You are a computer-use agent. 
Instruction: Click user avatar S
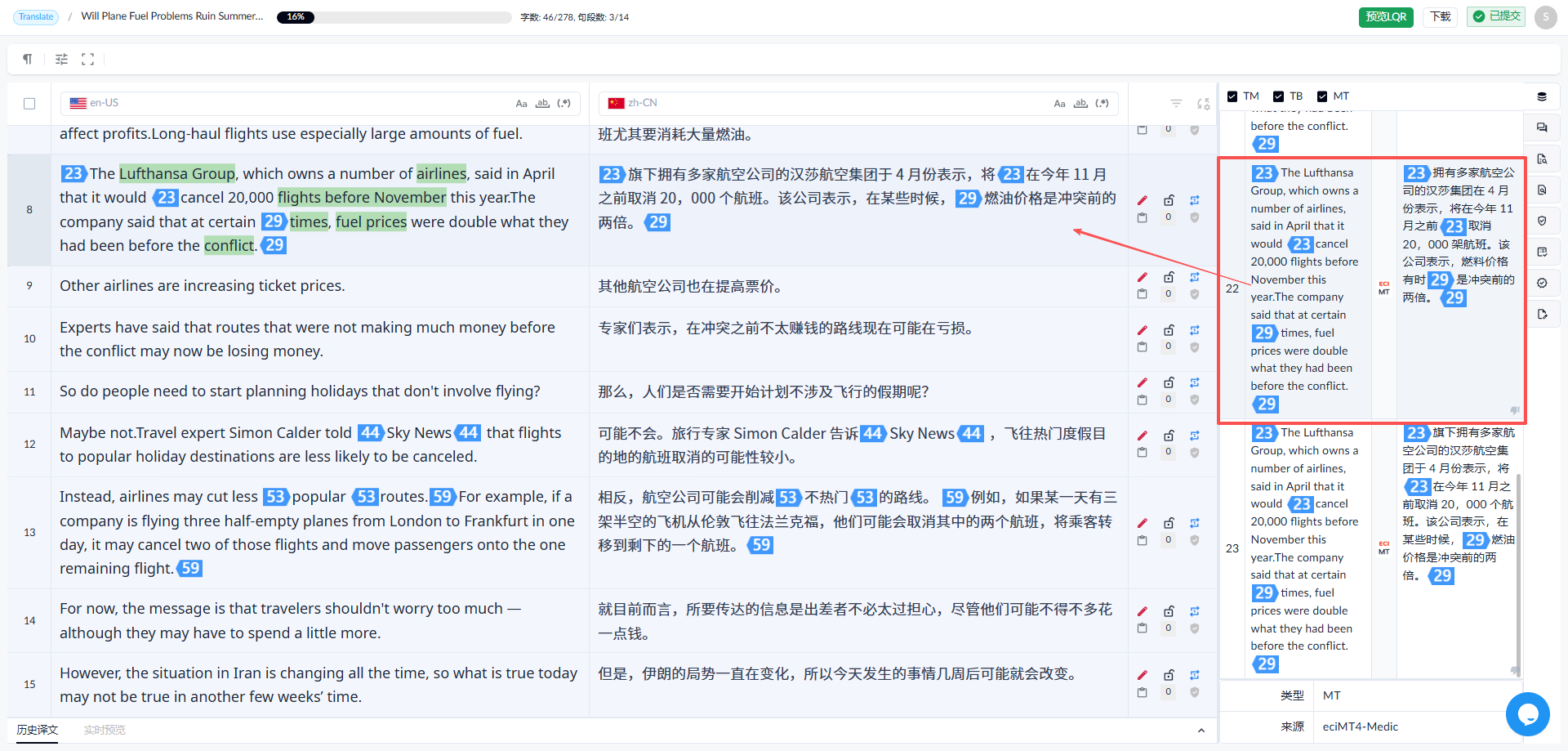(1545, 17)
